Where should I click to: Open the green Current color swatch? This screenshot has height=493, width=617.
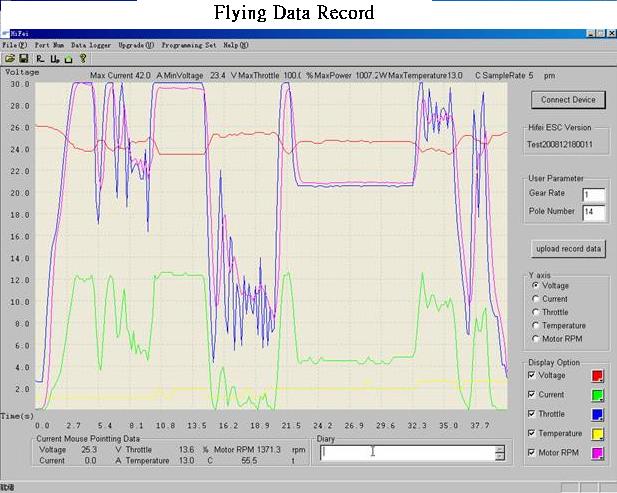pyautogui.click(x=598, y=395)
